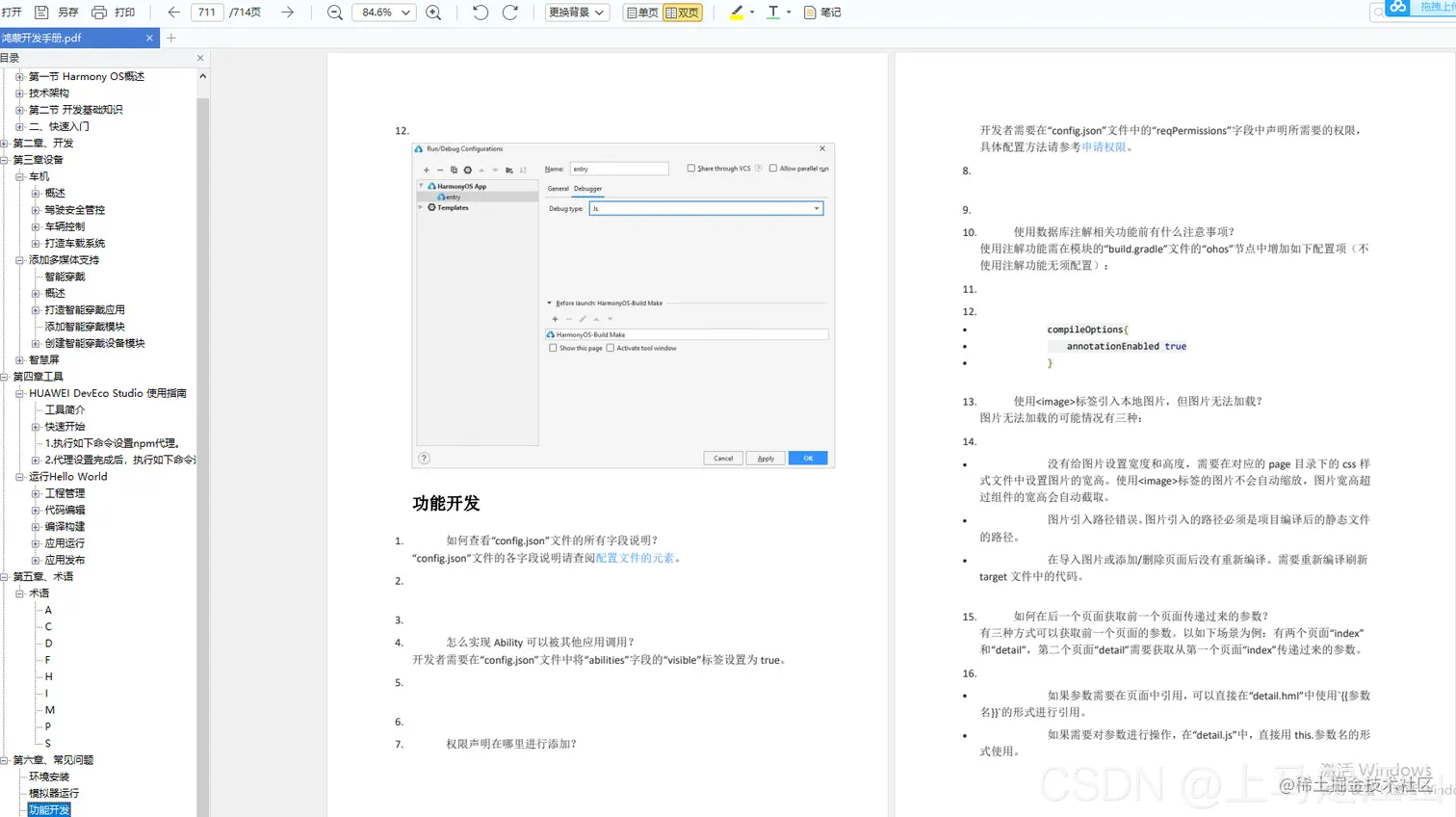
Task: Open glossary letter M in outline
Action: pyautogui.click(x=49, y=710)
